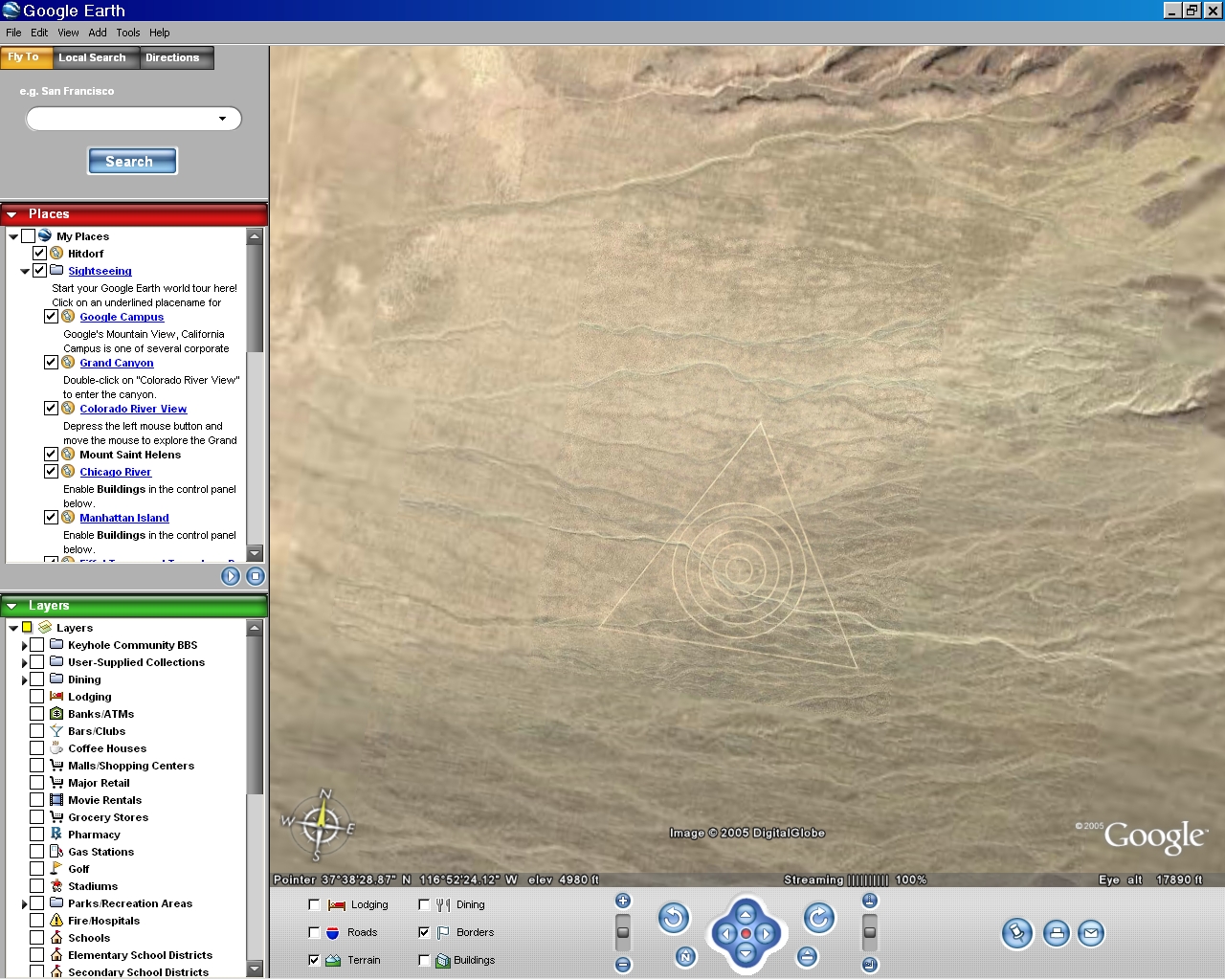The height and width of the screenshot is (980, 1225).
Task: Click the Search button
Action: [x=133, y=162]
